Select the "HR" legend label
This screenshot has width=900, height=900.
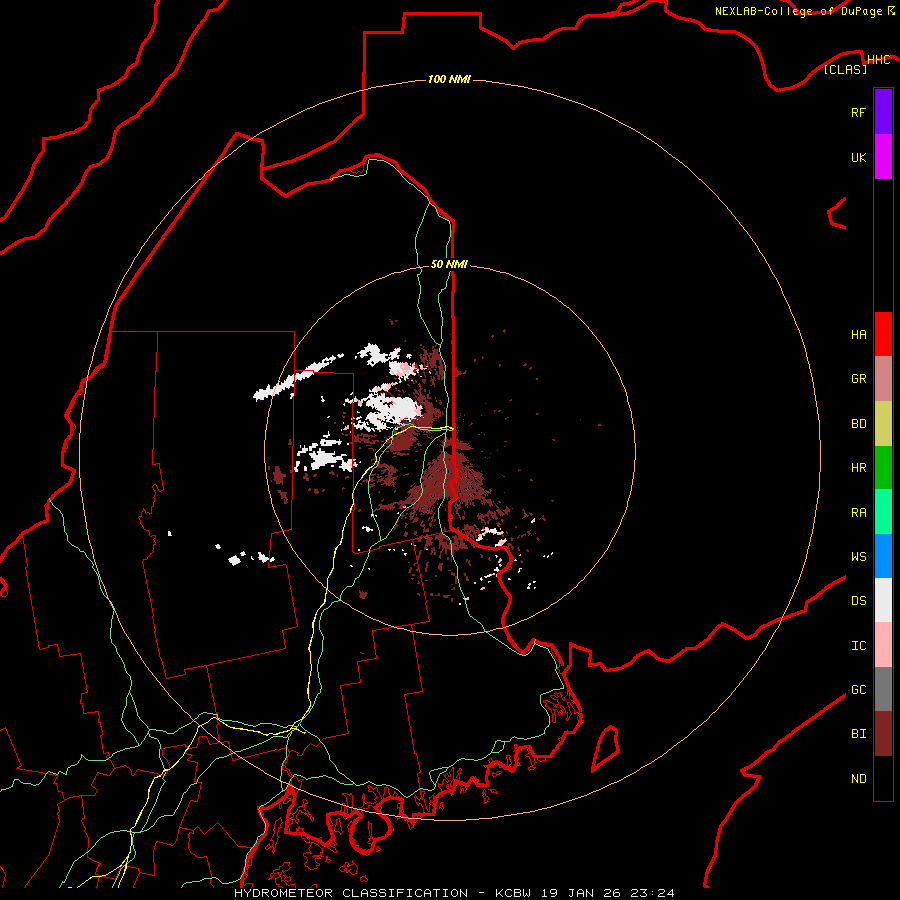[x=858, y=468]
